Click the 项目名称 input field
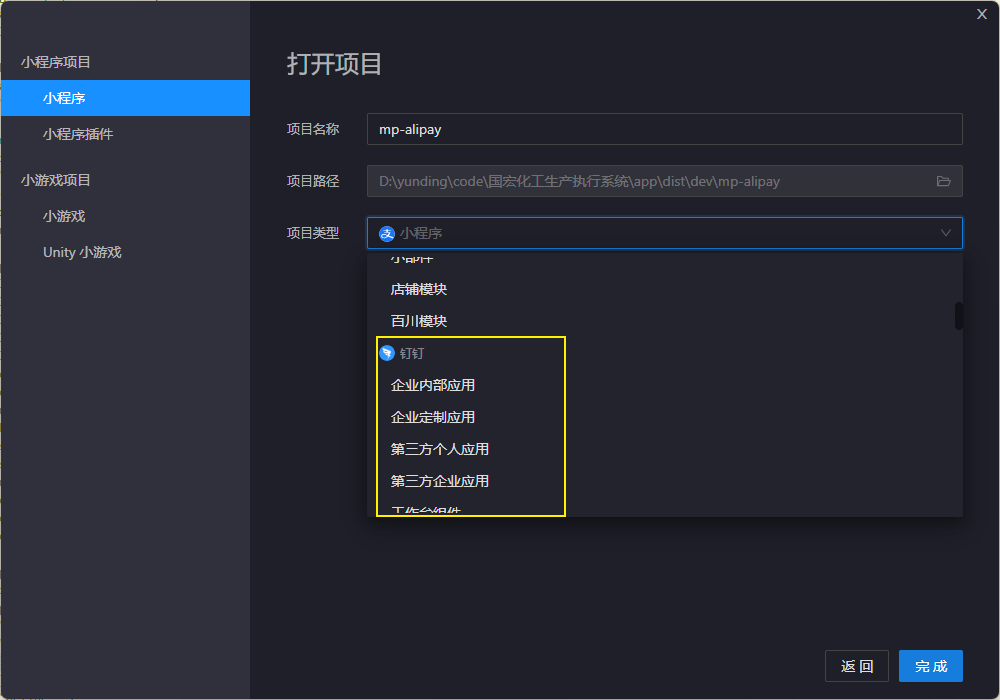The height and width of the screenshot is (700, 1000). (x=665, y=129)
